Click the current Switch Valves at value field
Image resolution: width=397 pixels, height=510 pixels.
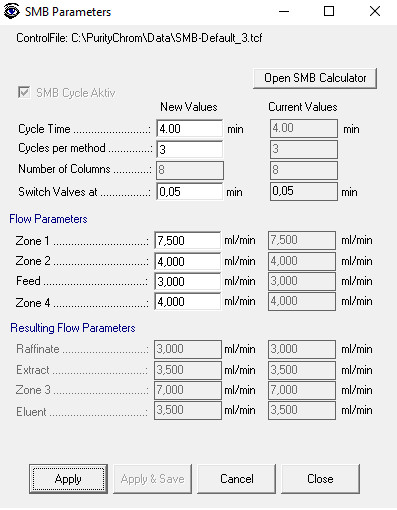(304, 191)
